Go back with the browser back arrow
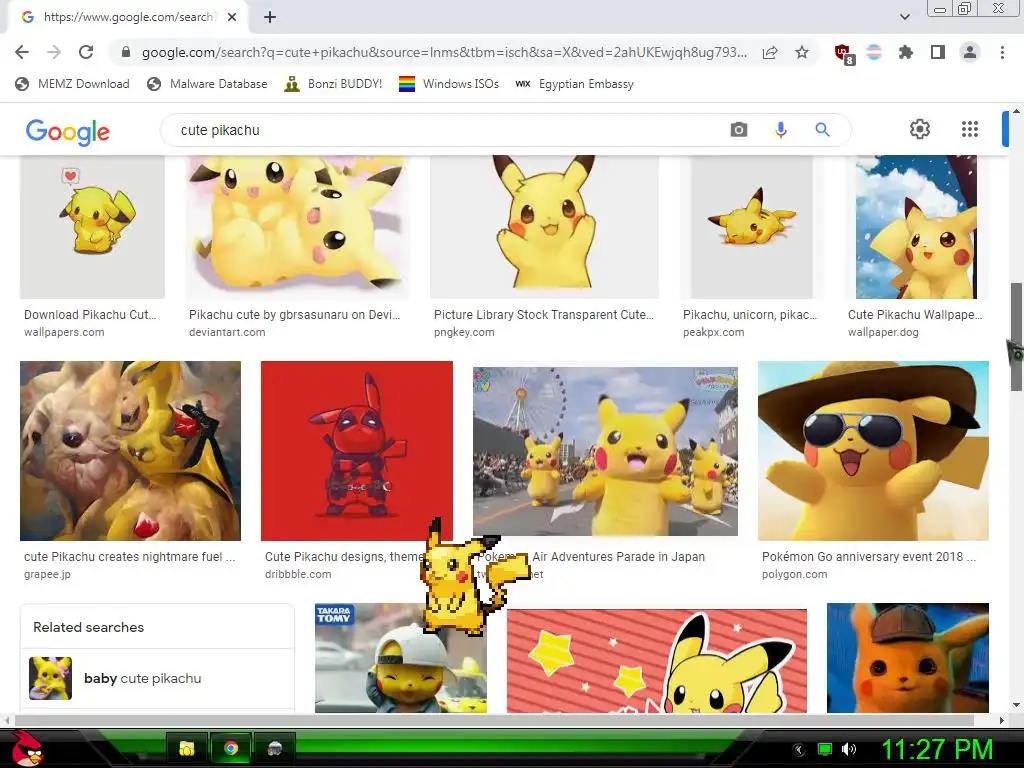 point(22,52)
